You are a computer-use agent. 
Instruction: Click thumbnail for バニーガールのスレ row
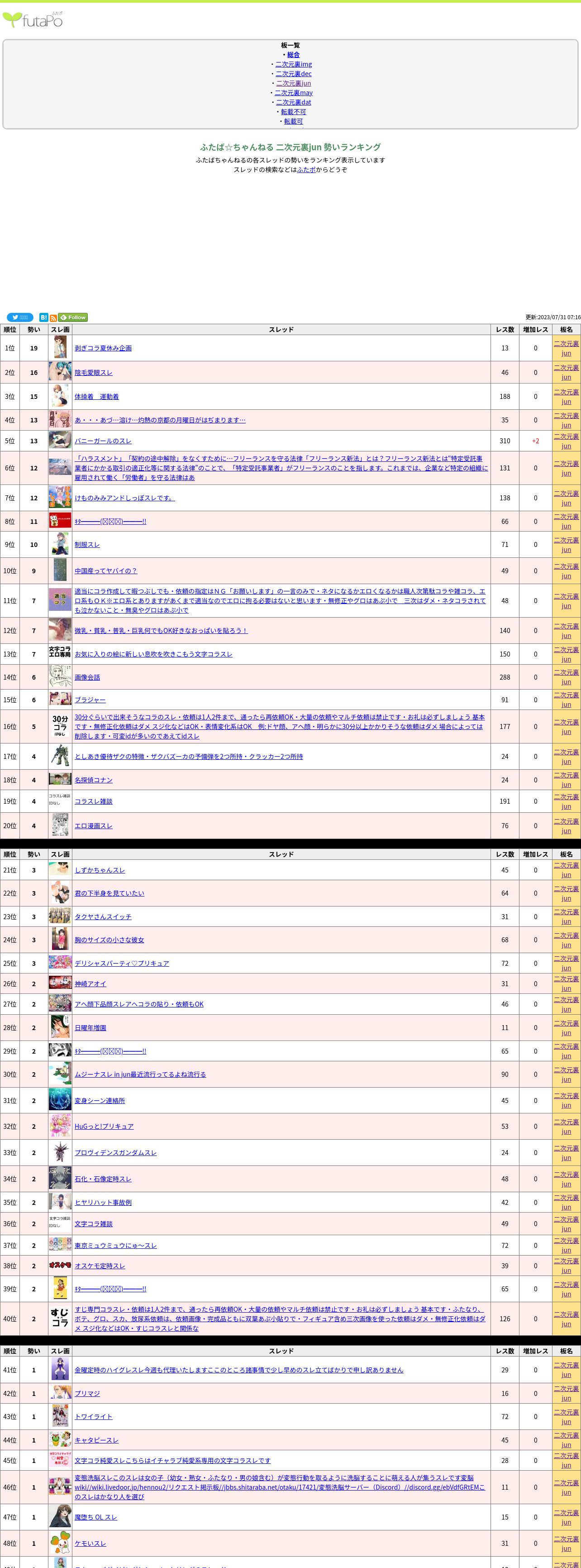[x=60, y=441]
